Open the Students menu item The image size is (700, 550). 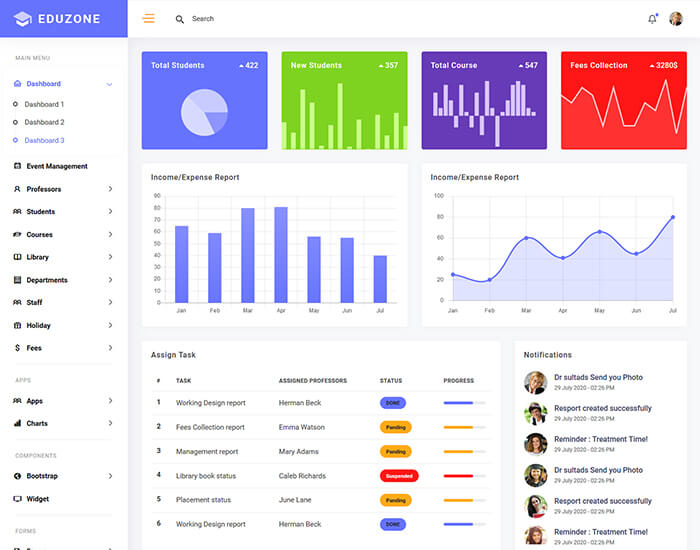[x=41, y=212]
